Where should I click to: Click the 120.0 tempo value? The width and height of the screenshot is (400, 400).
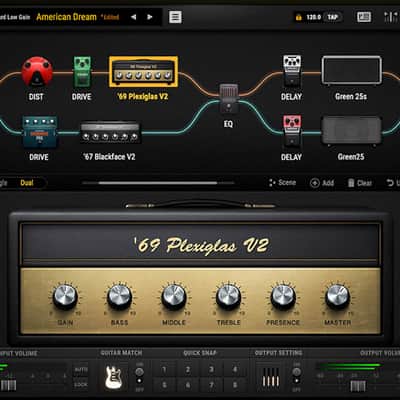314,17
